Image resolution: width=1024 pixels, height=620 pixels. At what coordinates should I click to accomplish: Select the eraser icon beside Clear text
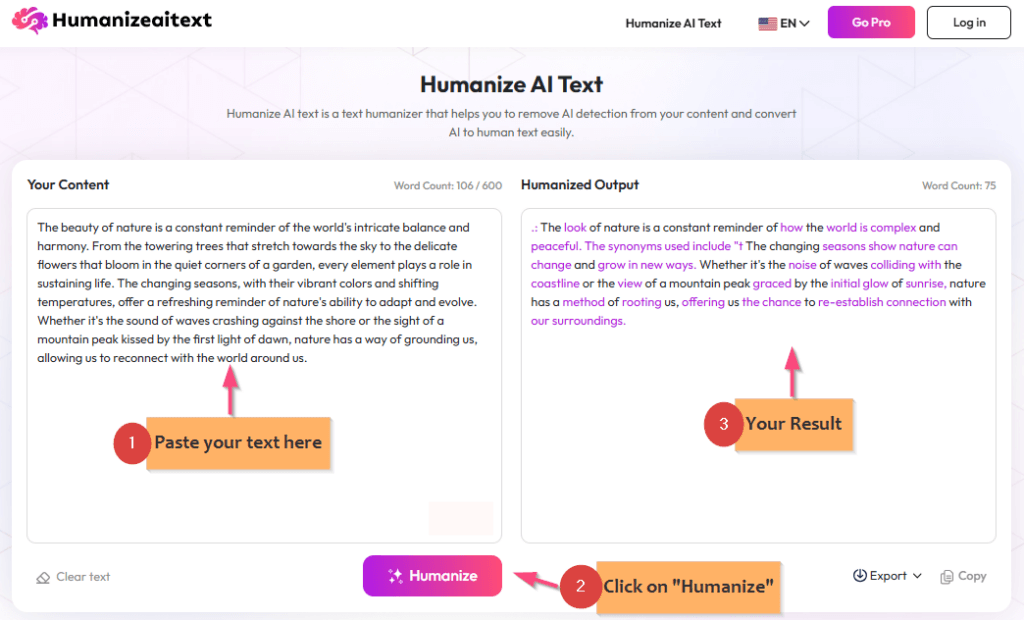[x=42, y=576]
